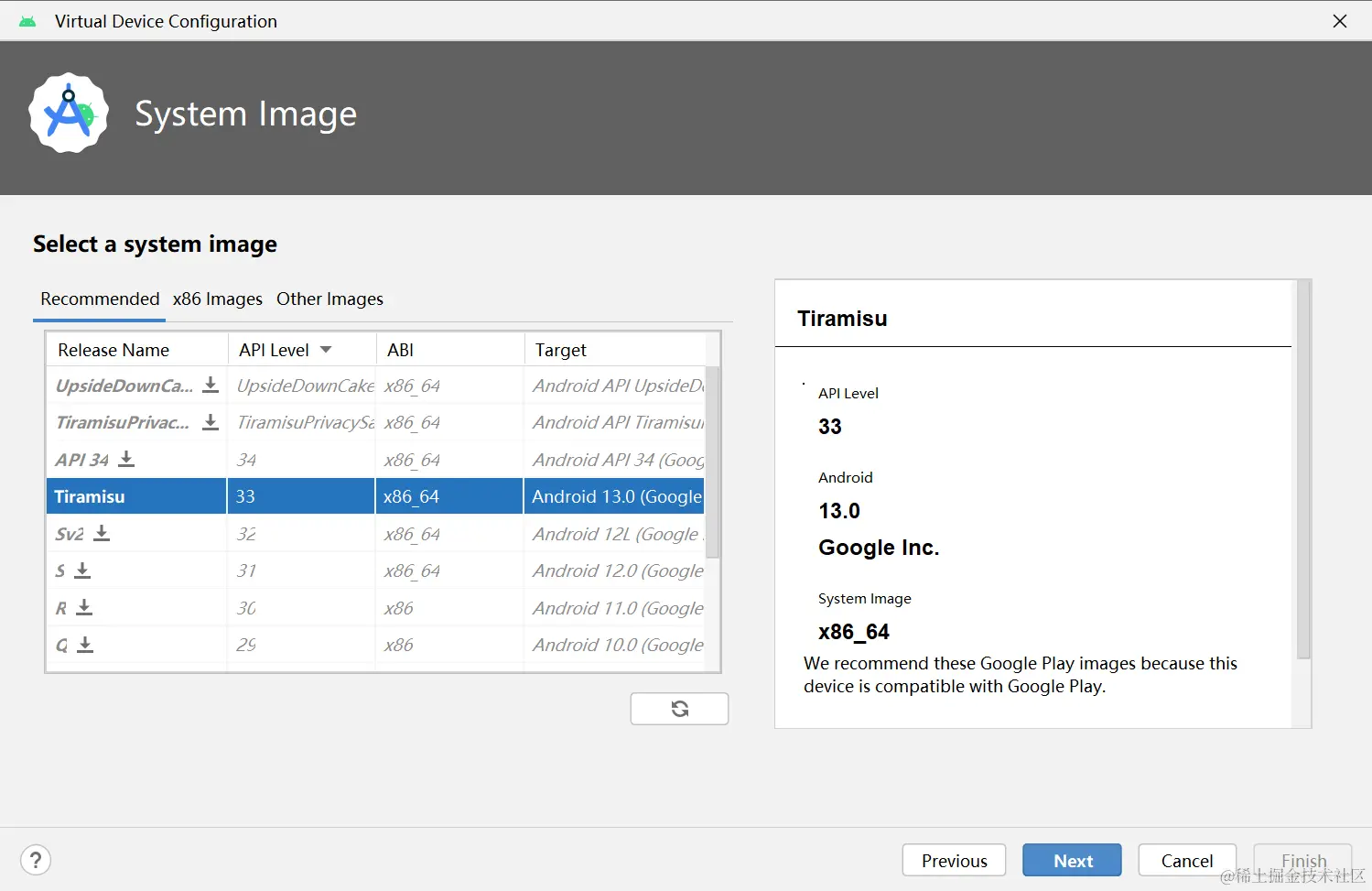Image resolution: width=1372 pixels, height=891 pixels.
Task: Click API level 29 cell
Action: point(301,645)
